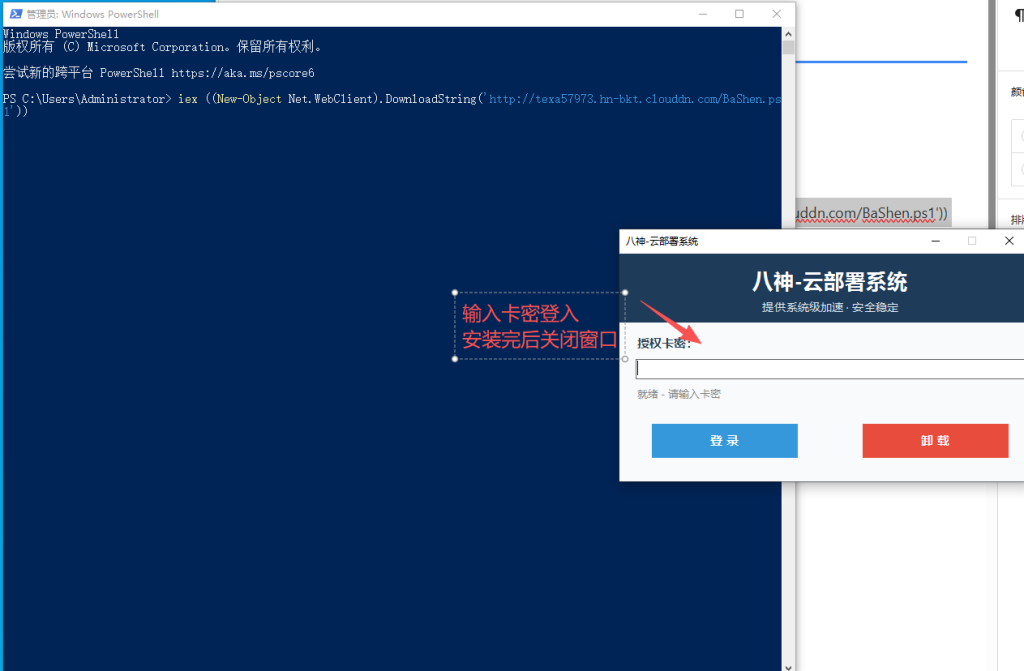
Task: Click the PowerShell icon in title bar
Action: click(16, 14)
